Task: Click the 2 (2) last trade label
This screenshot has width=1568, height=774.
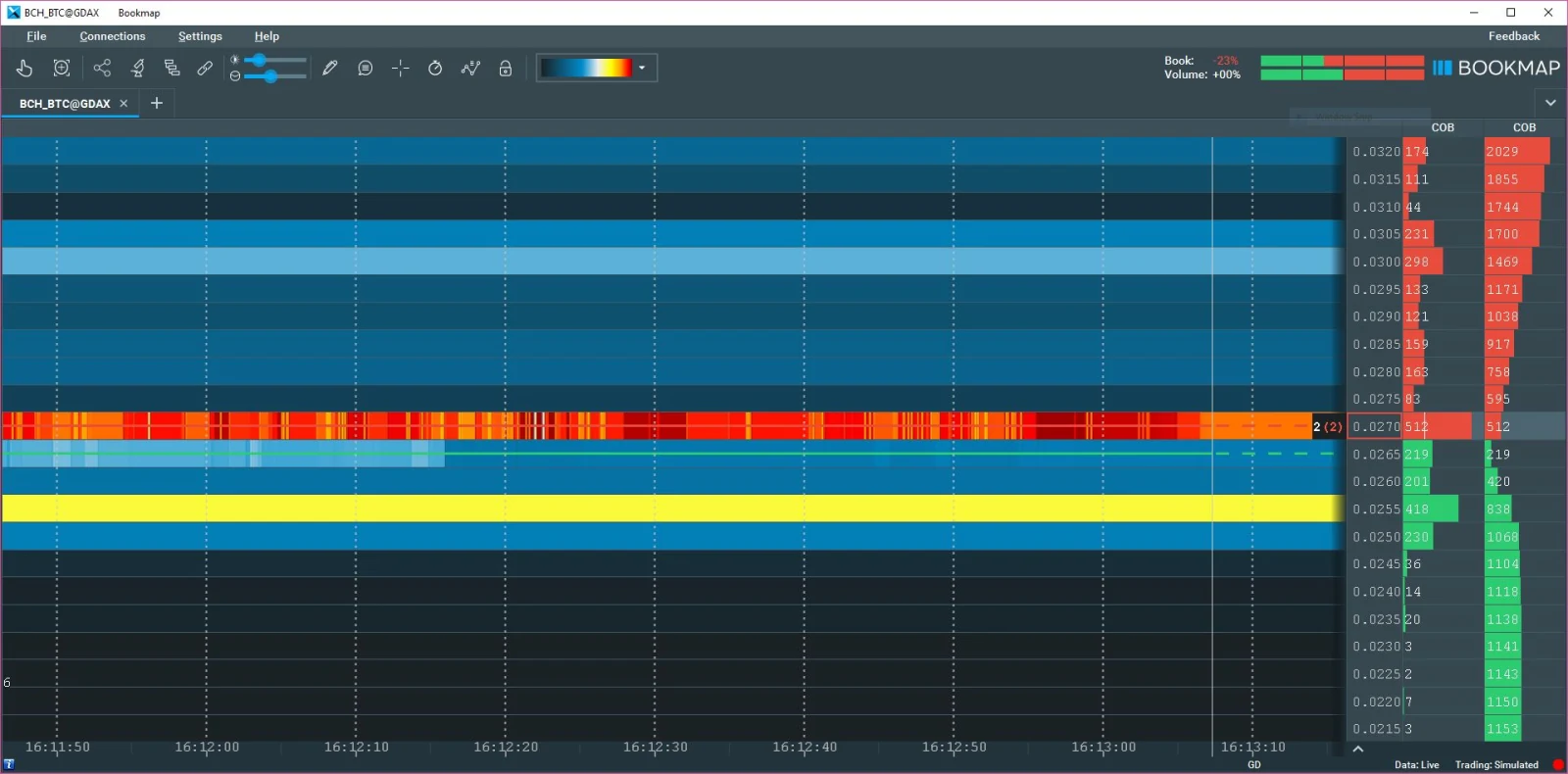Action: [x=1328, y=426]
